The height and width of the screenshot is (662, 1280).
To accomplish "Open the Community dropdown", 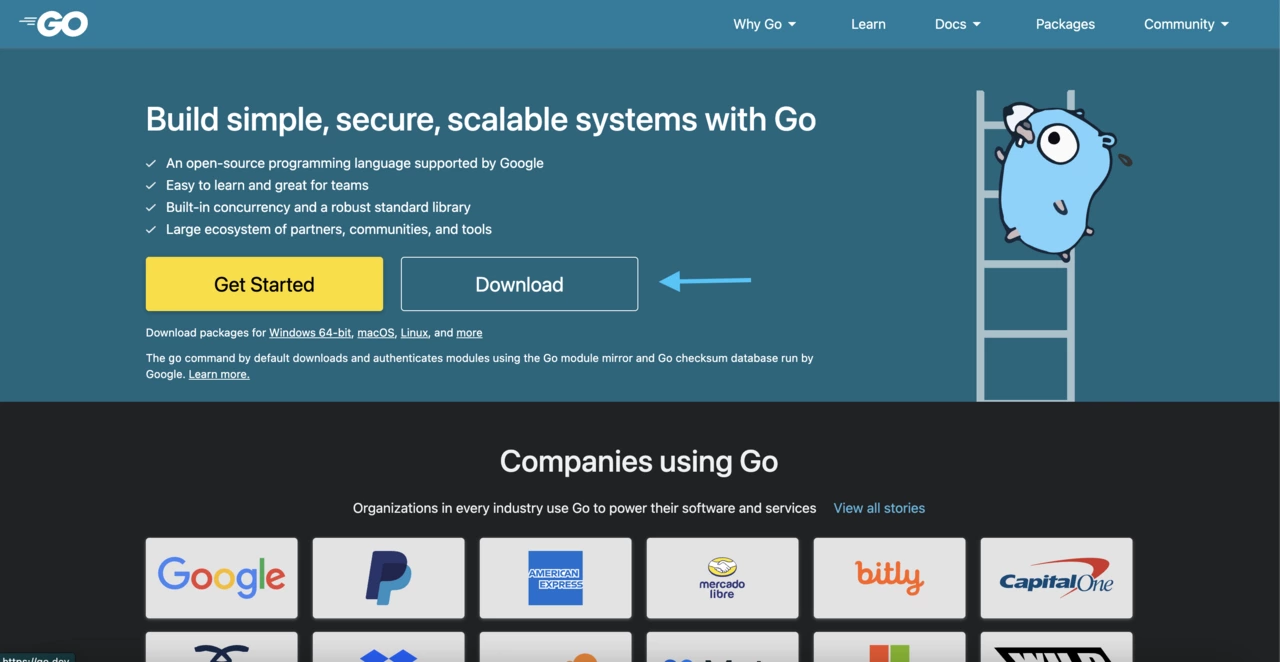I will (x=1185, y=24).
